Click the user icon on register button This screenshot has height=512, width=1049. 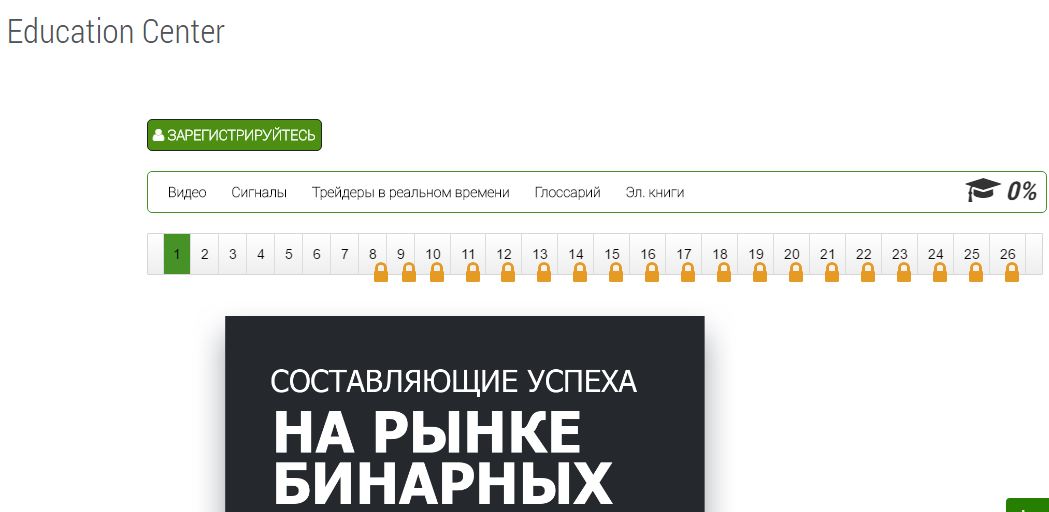(x=159, y=135)
